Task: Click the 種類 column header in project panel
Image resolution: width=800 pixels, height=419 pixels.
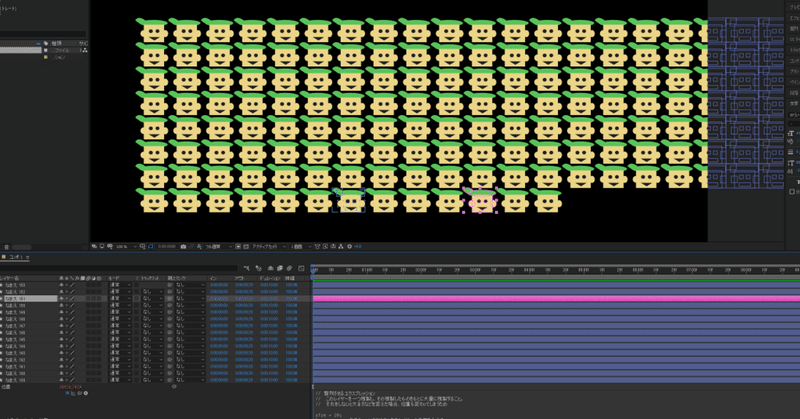Action: pos(56,43)
